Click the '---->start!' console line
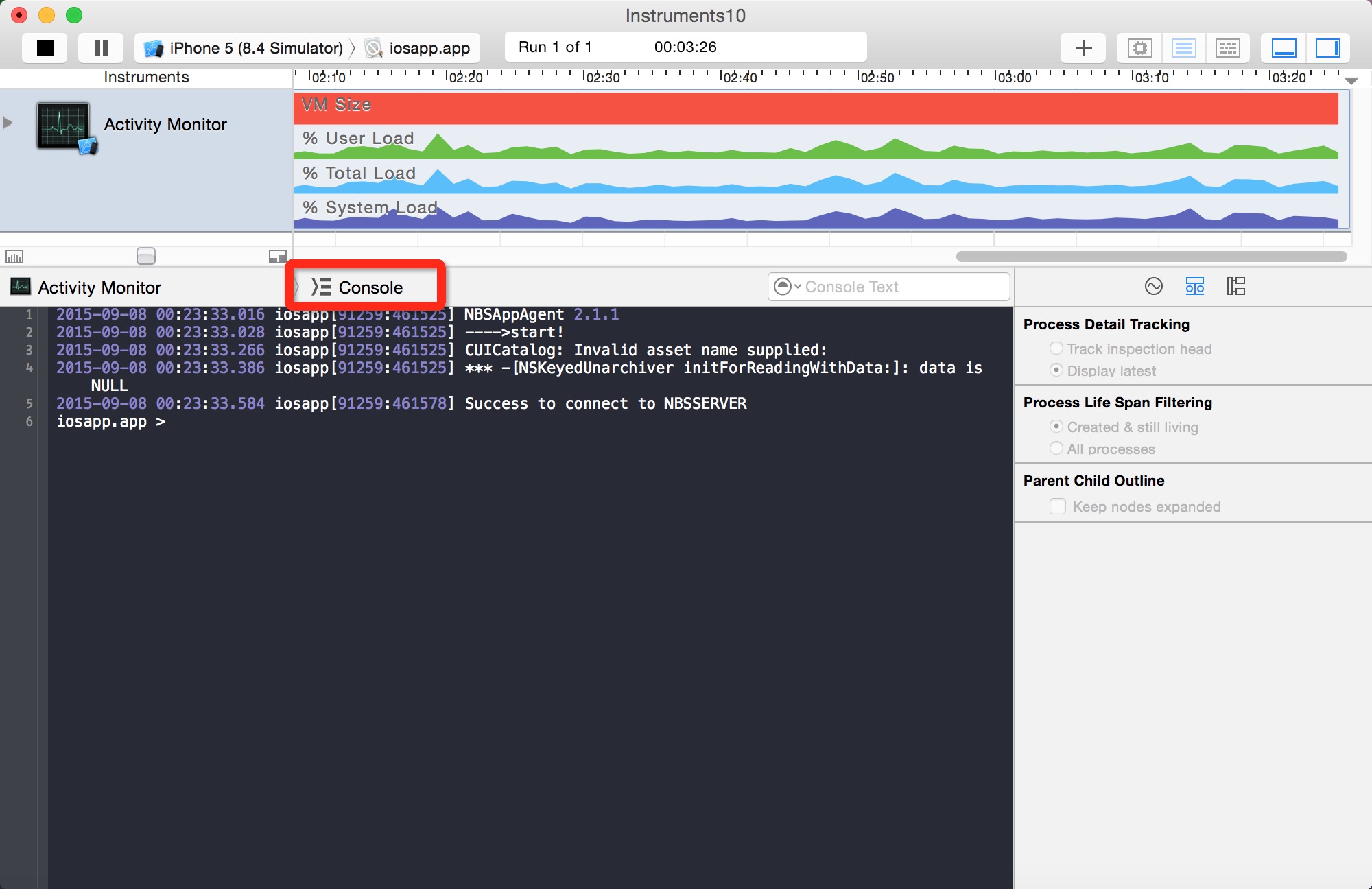1372x889 pixels. [x=514, y=332]
